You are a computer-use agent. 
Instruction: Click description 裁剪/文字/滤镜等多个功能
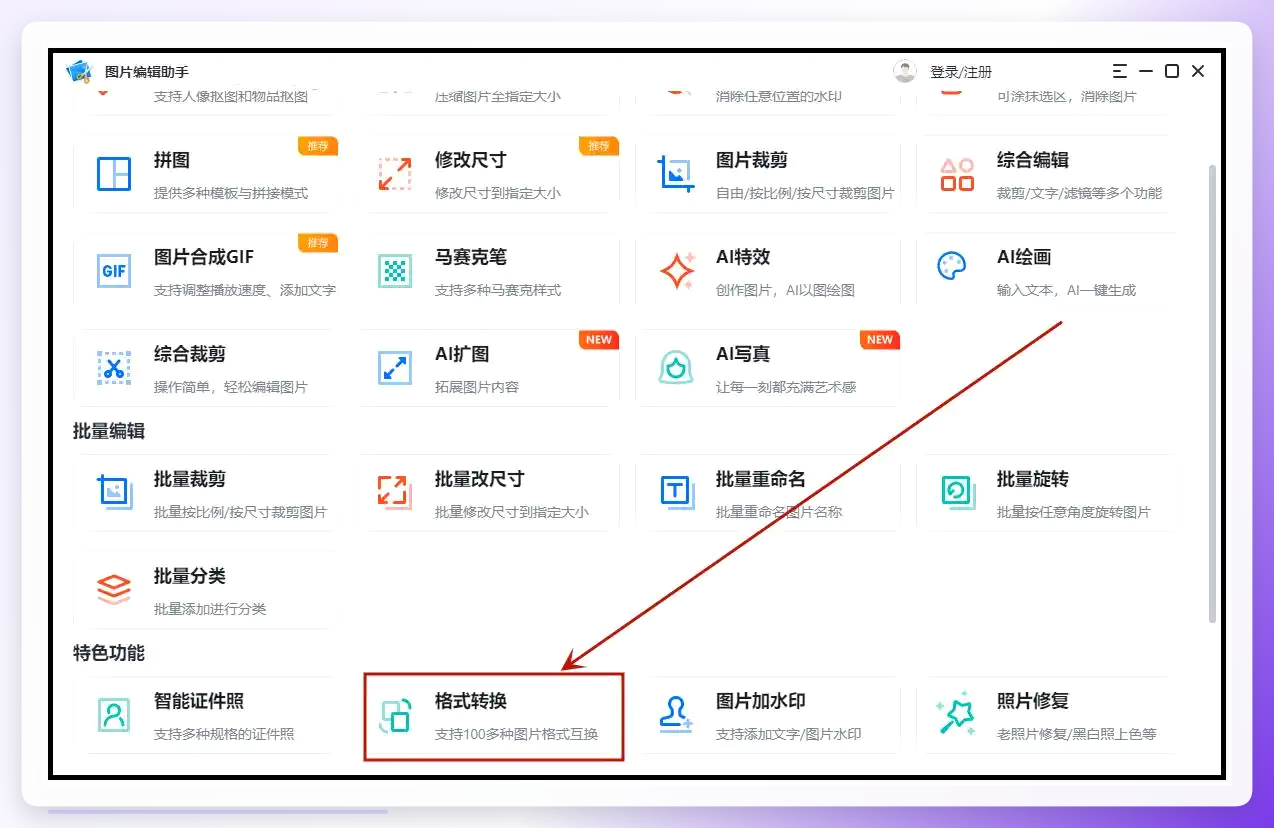click(x=1080, y=193)
